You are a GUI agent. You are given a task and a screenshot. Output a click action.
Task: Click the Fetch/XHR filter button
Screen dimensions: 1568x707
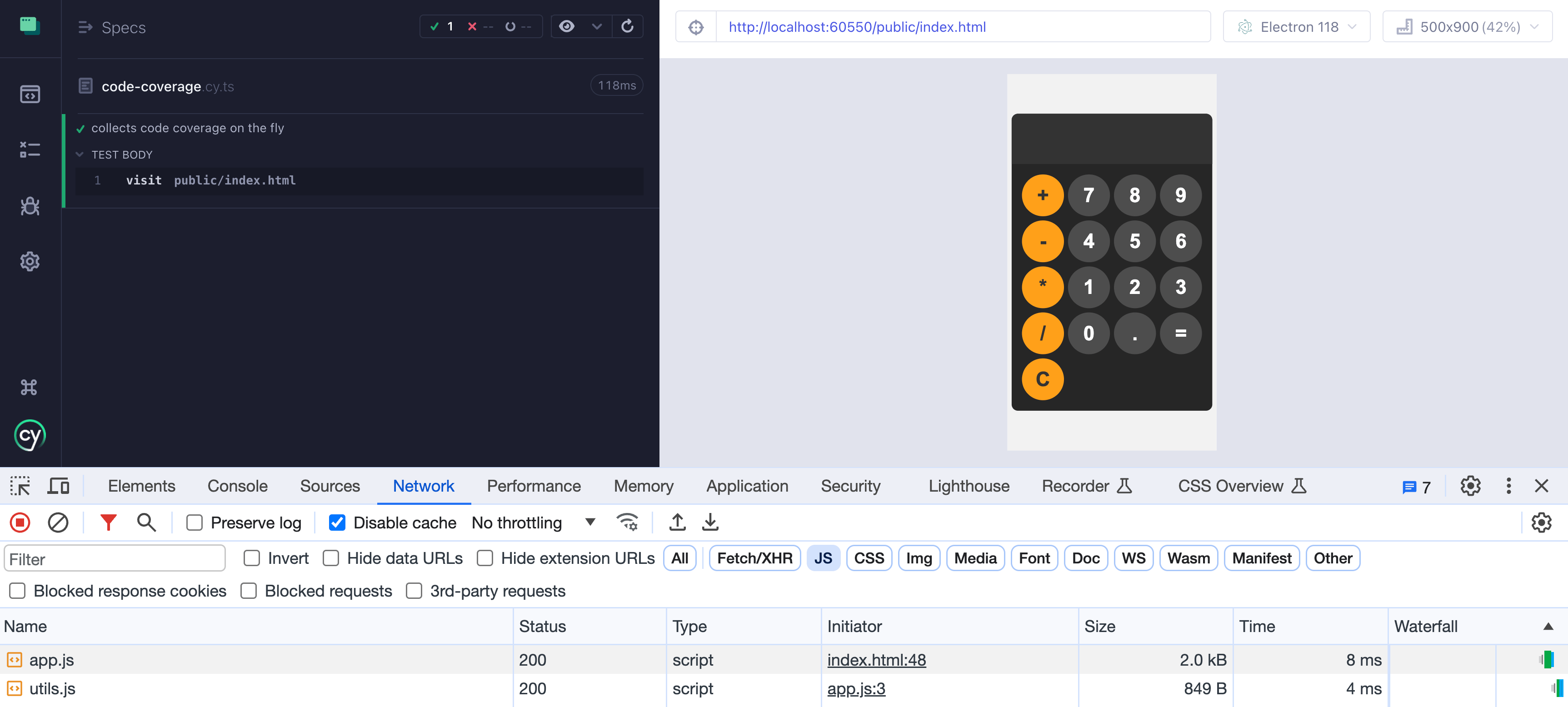click(x=756, y=558)
